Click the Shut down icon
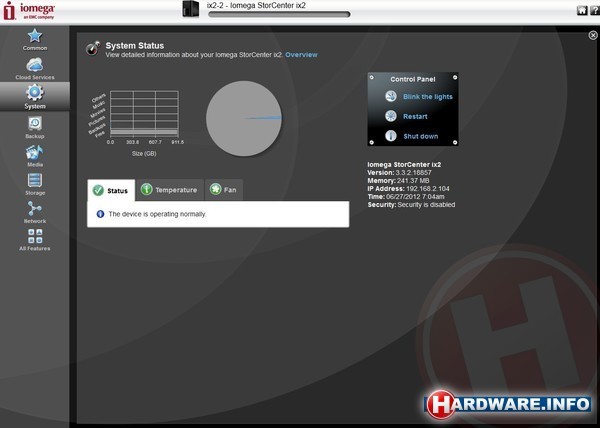 click(391, 136)
